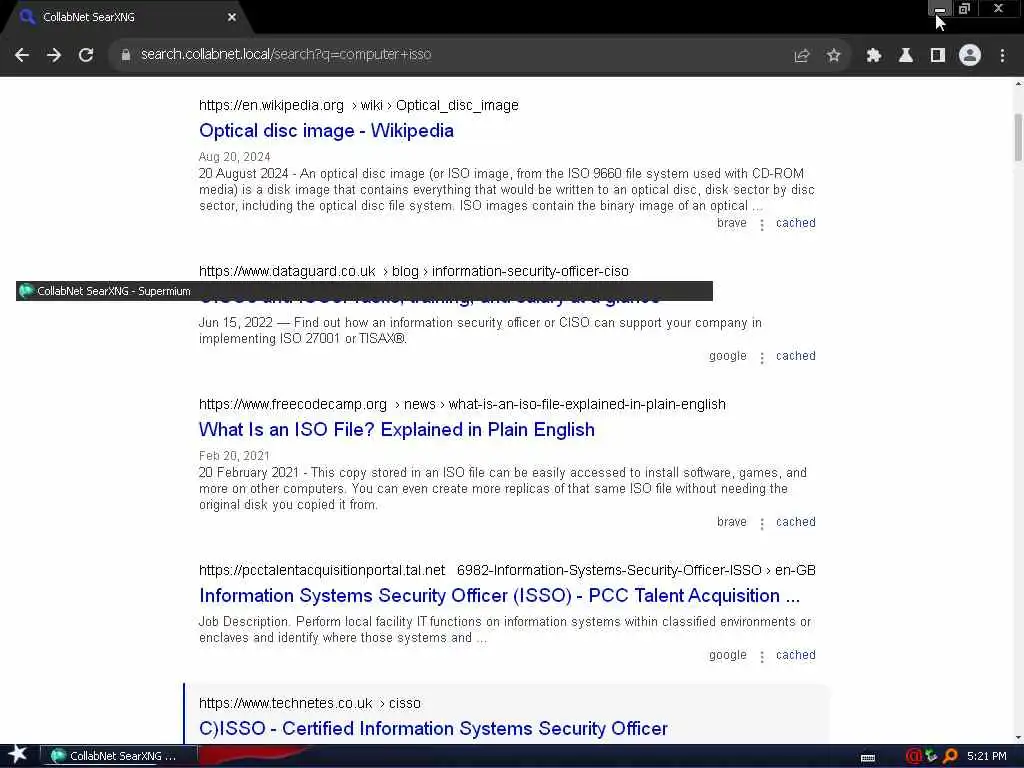Click the scrollbar down arrow
1024x768 pixels.
(x=1018, y=738)
